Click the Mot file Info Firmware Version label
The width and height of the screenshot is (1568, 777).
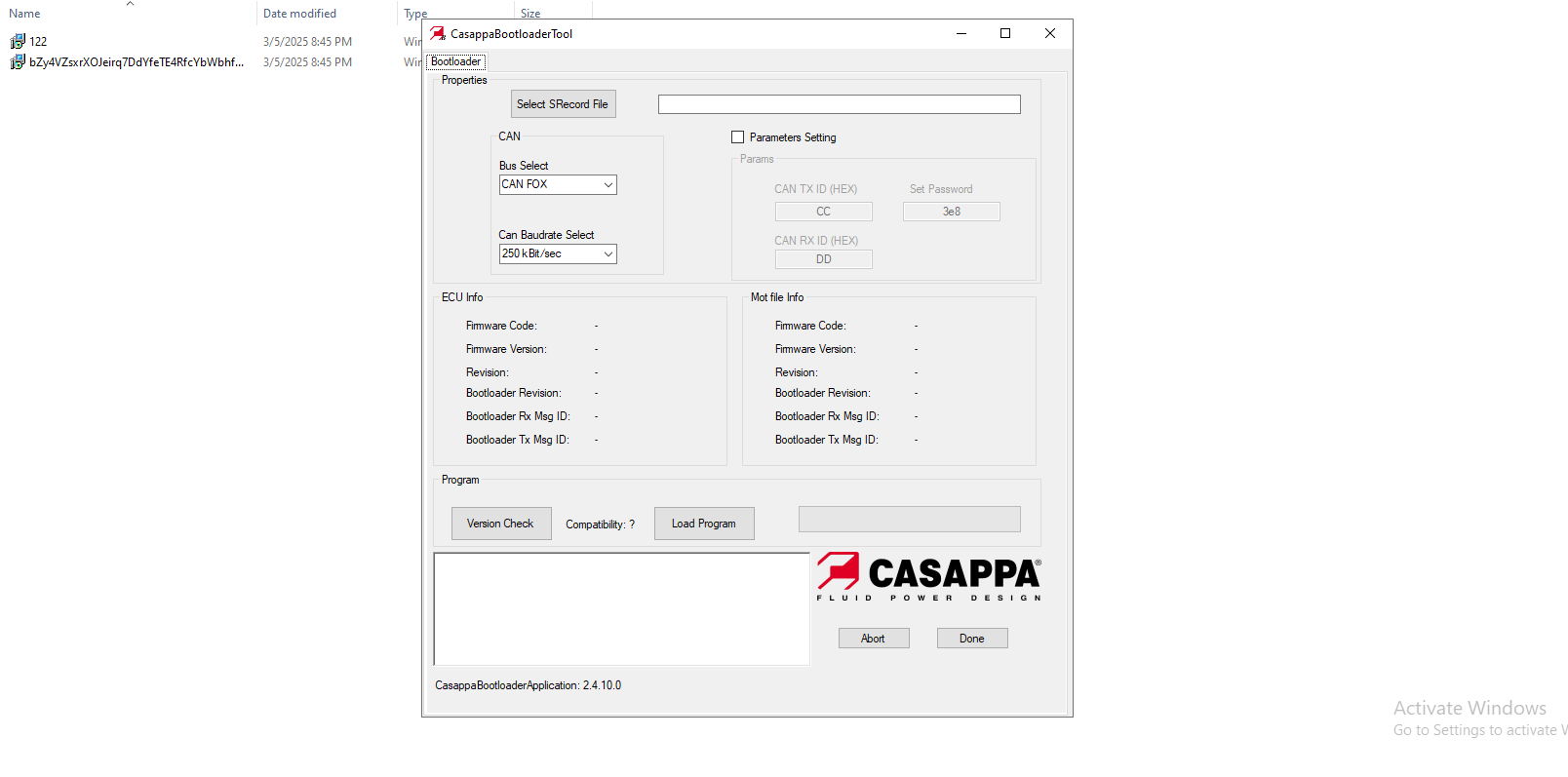pos(815,349)
